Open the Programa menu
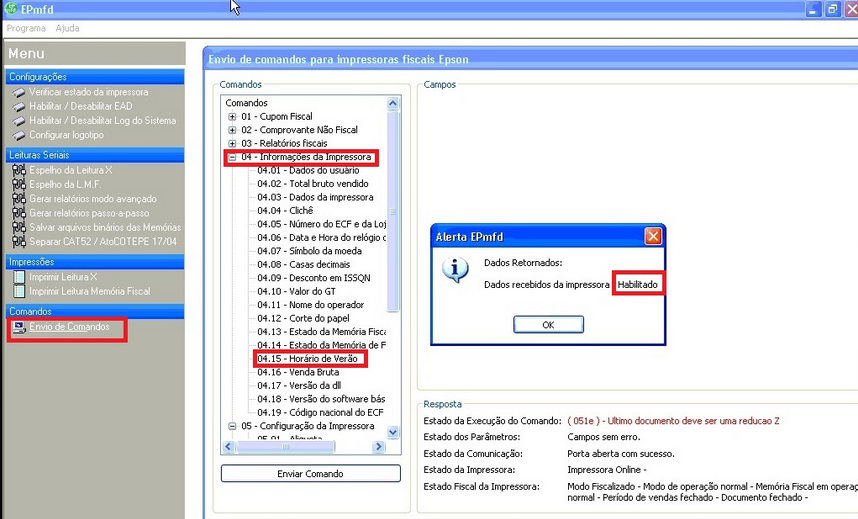The height and width of the screenshot is (519, 858). (x=26, y=28)
